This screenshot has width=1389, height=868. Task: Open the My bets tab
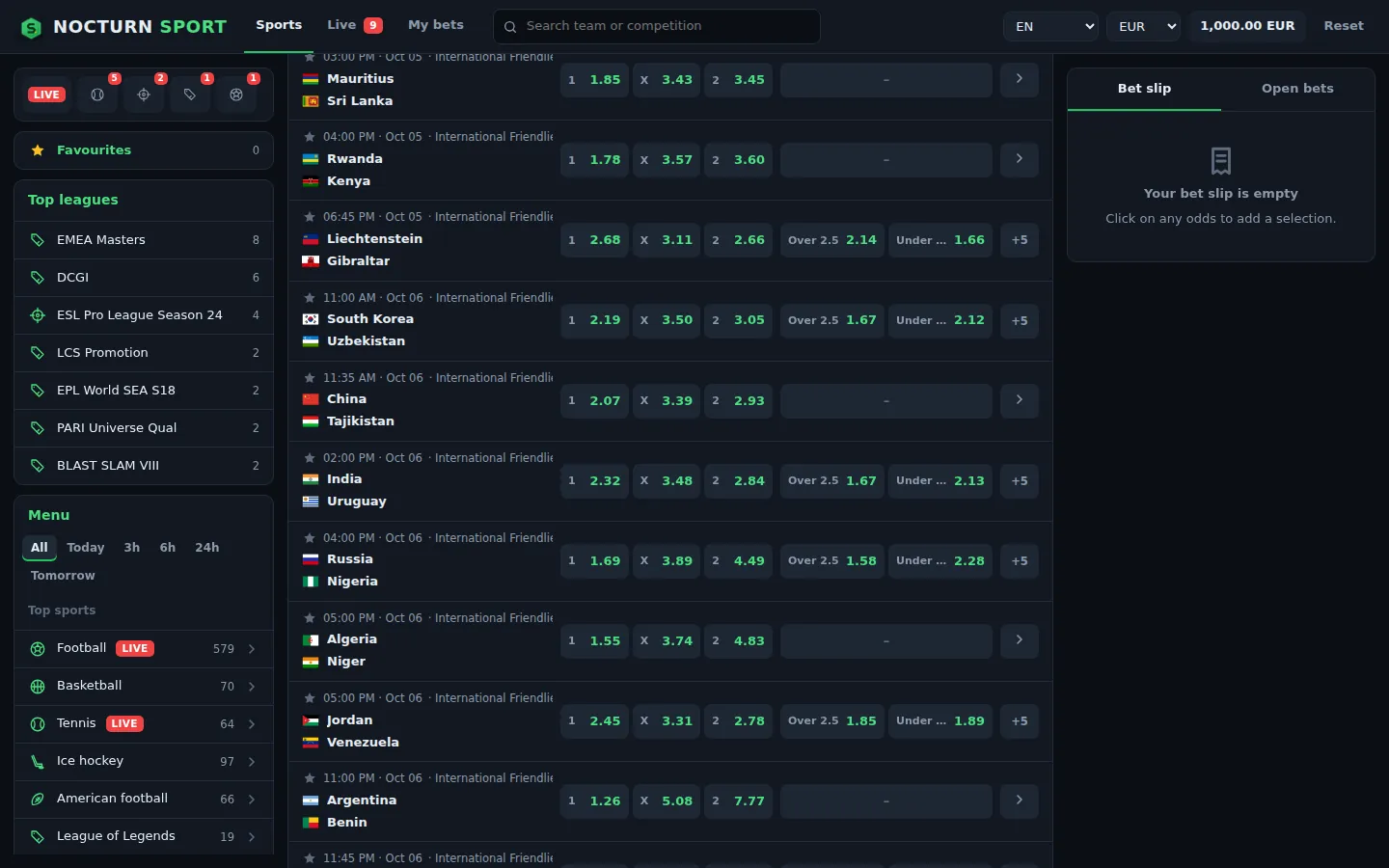click(436, 25)
